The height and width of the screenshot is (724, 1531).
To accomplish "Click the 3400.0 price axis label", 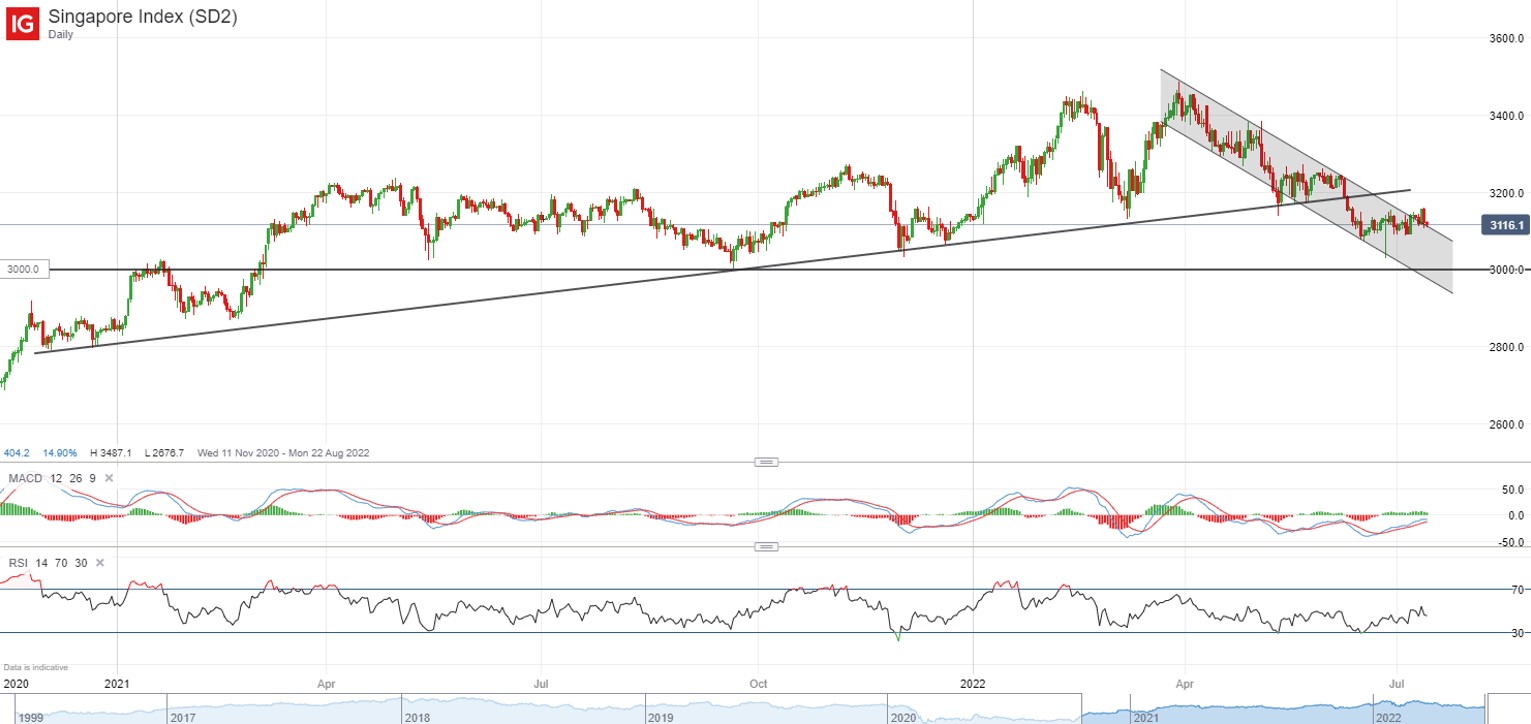I will pyautogui.click(x=1506, y=116).
